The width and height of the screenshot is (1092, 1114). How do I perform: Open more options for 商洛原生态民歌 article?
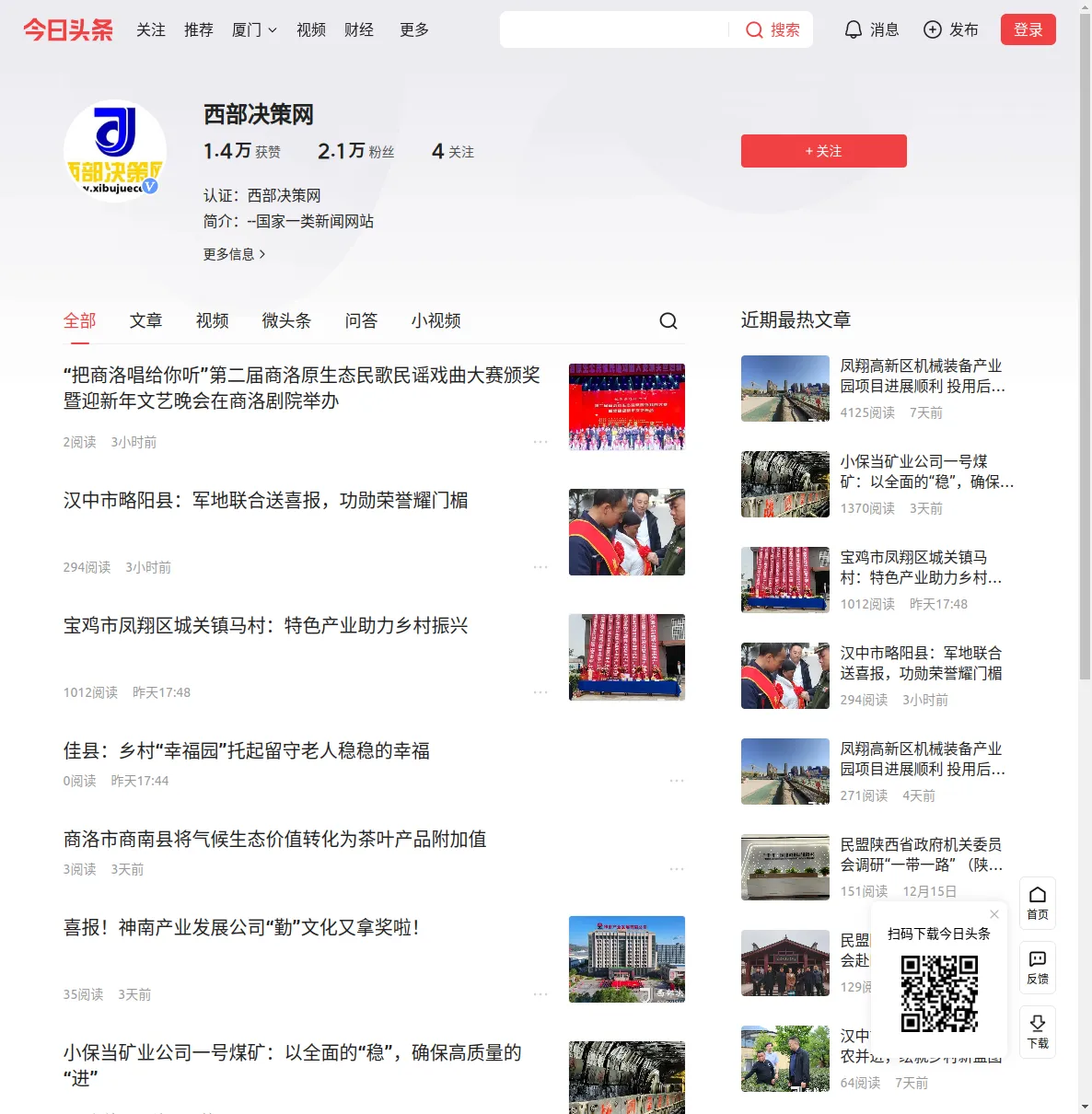click(540, 442)
